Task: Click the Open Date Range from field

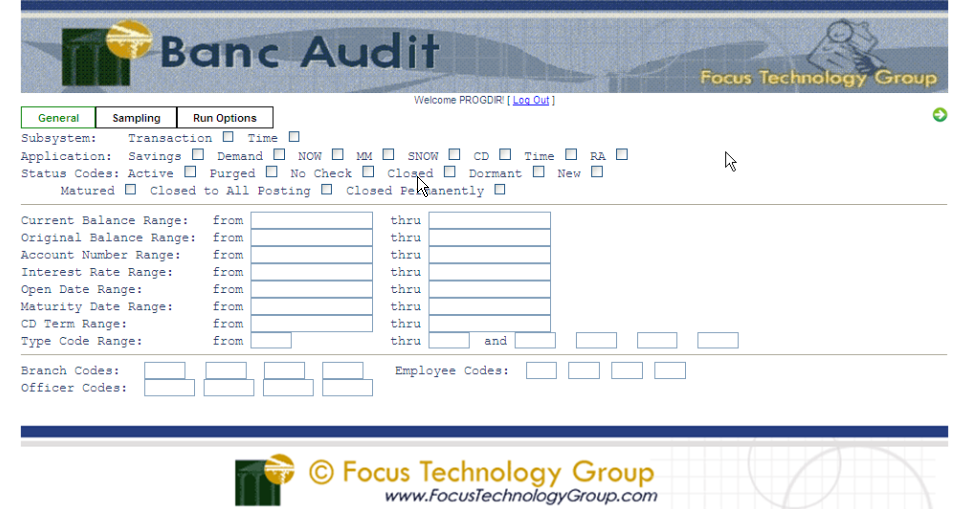Action: point(312,288)
